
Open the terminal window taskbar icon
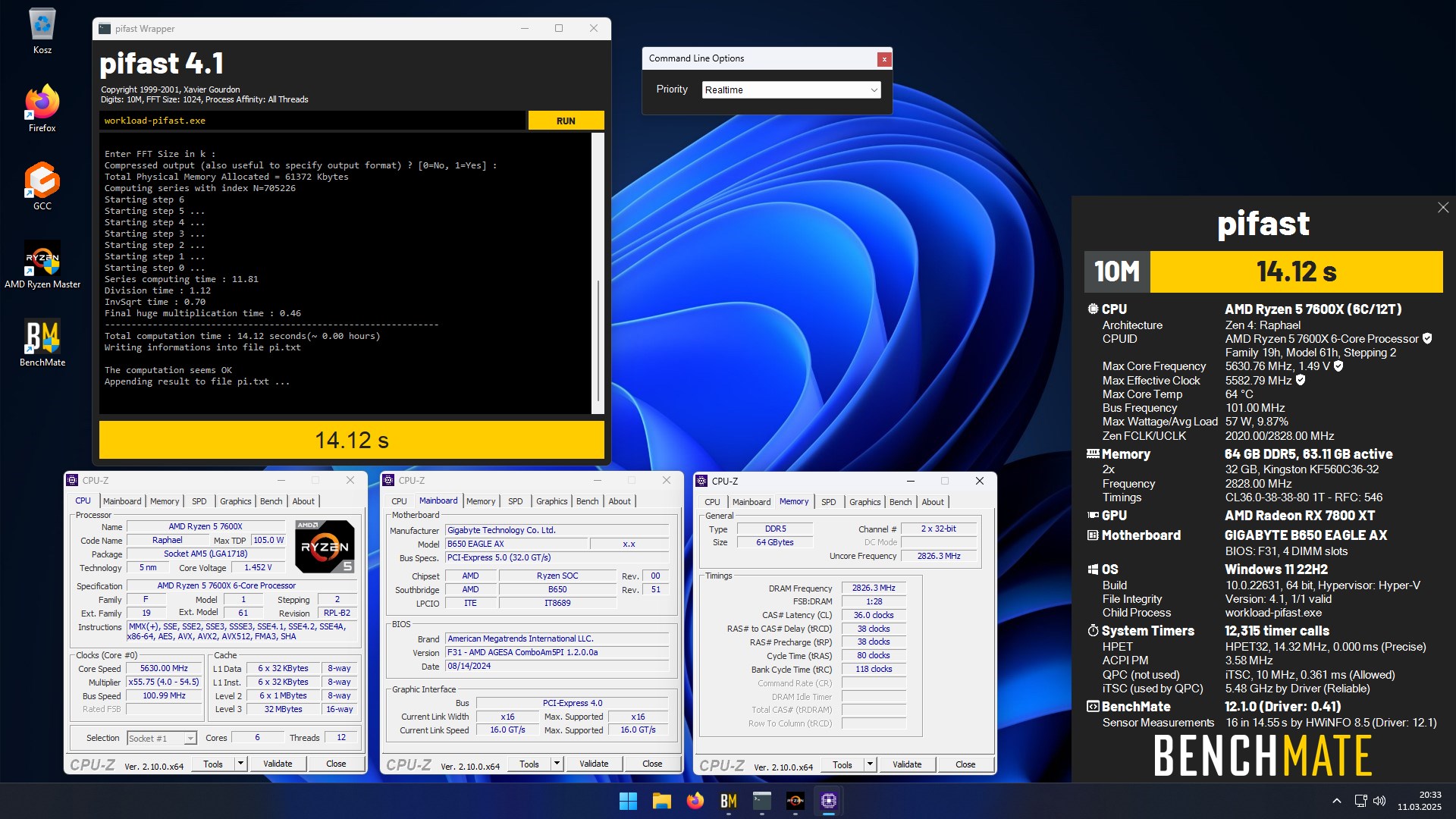click(761, 801)
